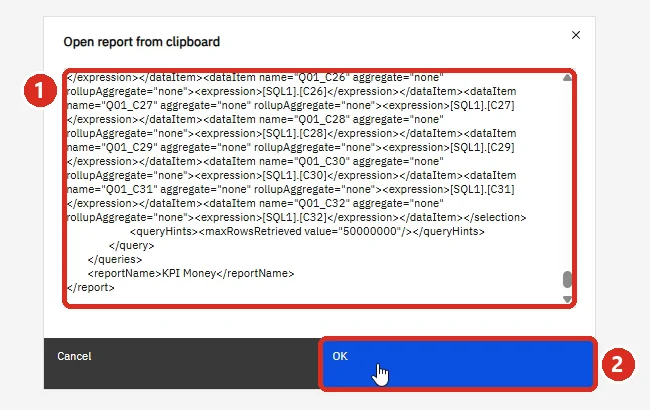Click inside the report XML text area
Screen dimensions: 650x410
click(x=319, y=189)
